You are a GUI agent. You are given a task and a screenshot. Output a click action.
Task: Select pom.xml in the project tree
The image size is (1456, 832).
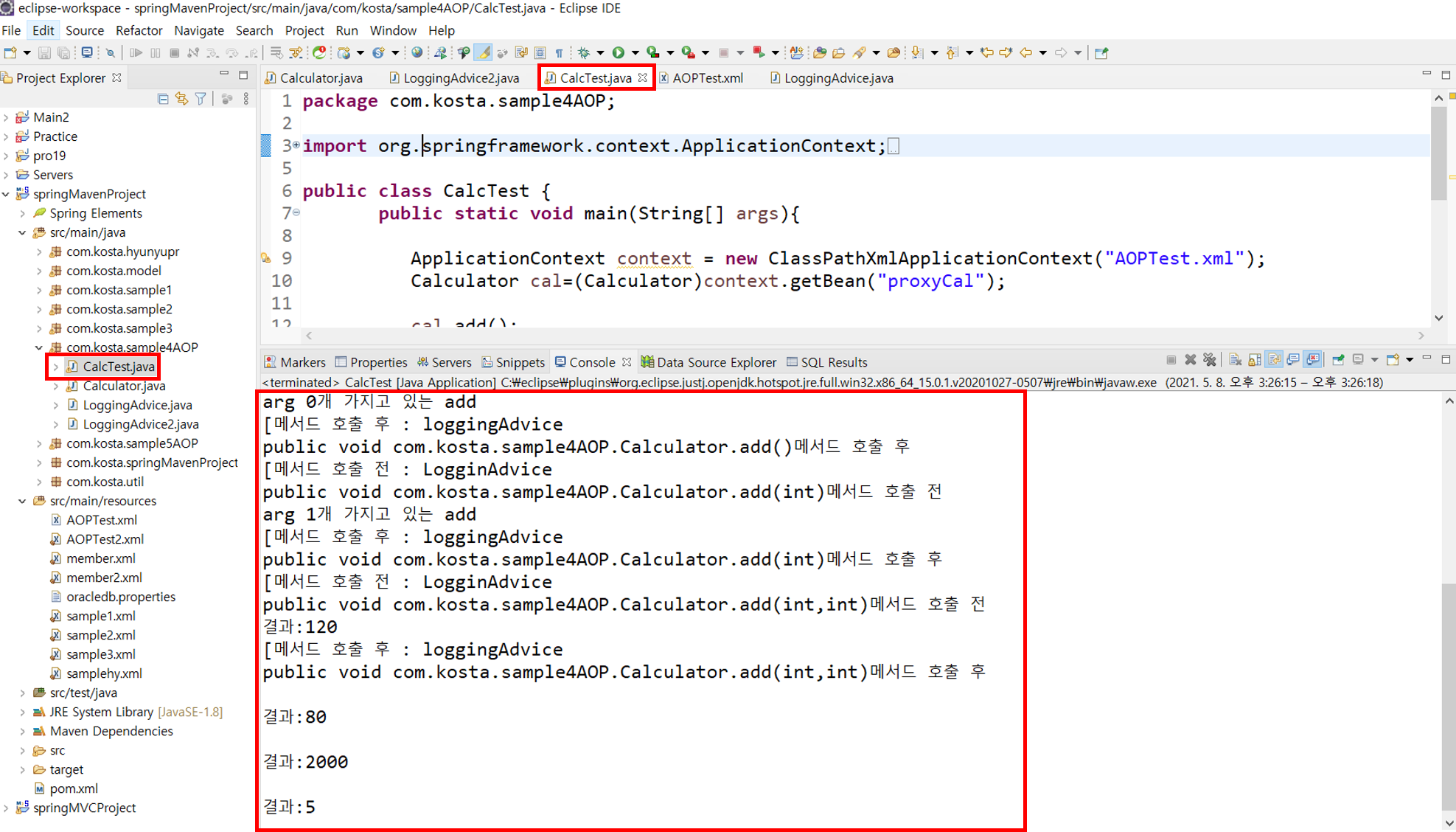tap(74, 788)
